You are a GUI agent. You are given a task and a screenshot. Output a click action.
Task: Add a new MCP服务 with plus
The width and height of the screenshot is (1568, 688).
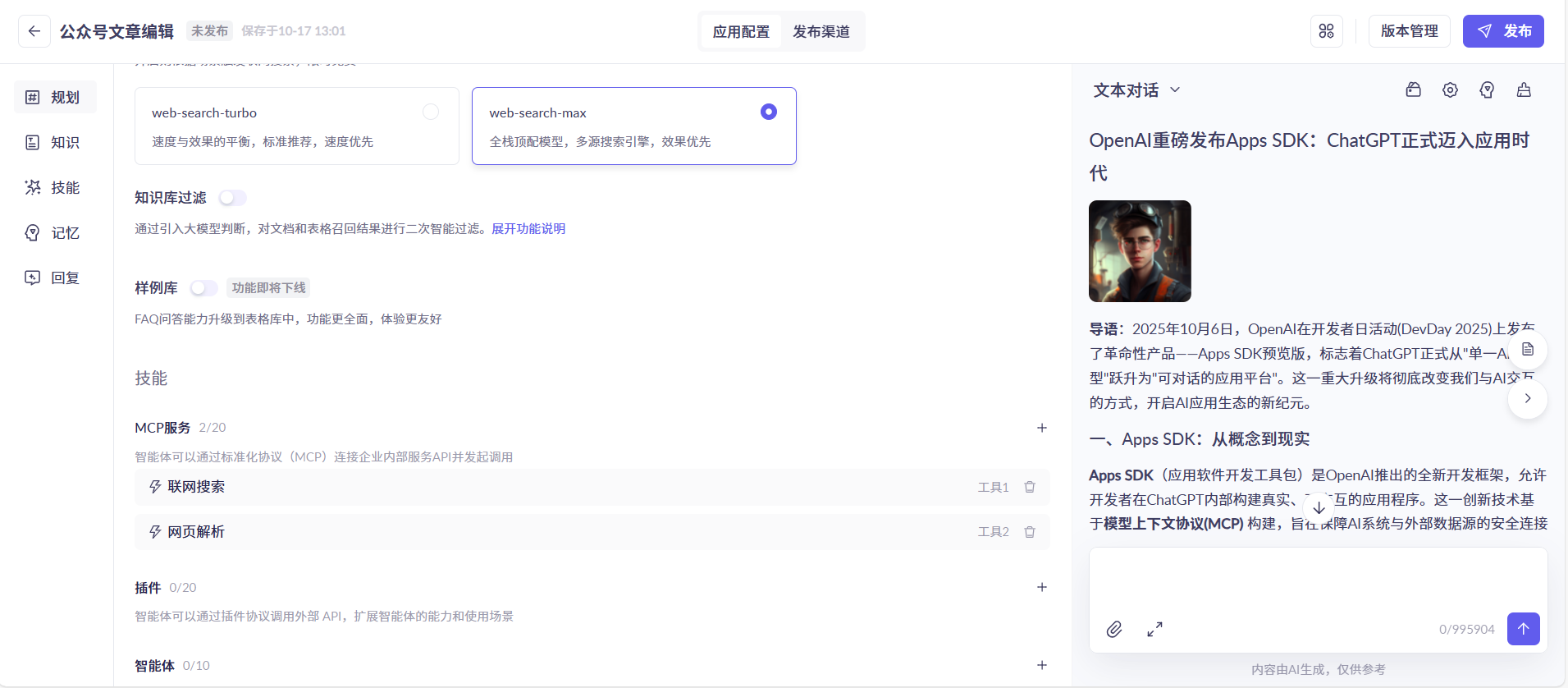point(1041,428)
